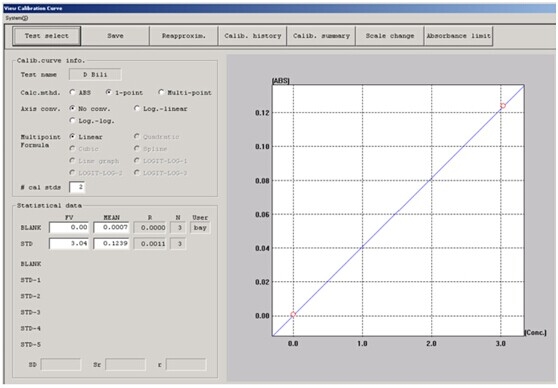Select Quadratic multipoint formula
This screenshot has height=388, width=558.
click(137, 137)
